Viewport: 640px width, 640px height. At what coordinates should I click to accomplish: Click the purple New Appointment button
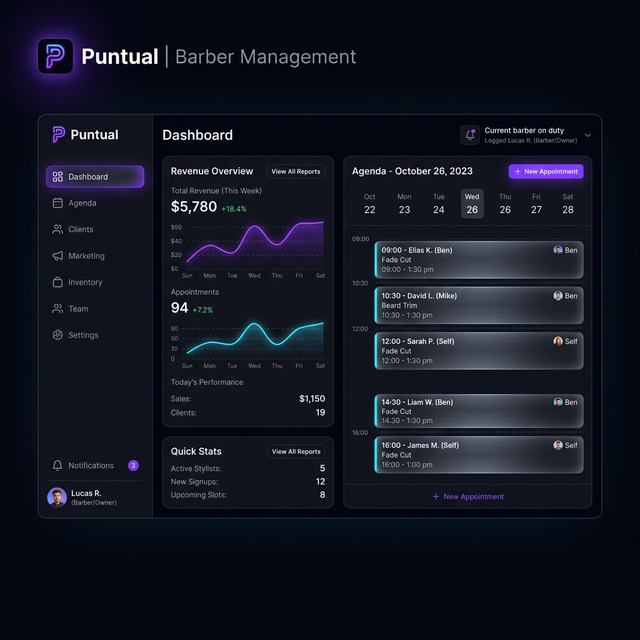[x=545, y=172]
